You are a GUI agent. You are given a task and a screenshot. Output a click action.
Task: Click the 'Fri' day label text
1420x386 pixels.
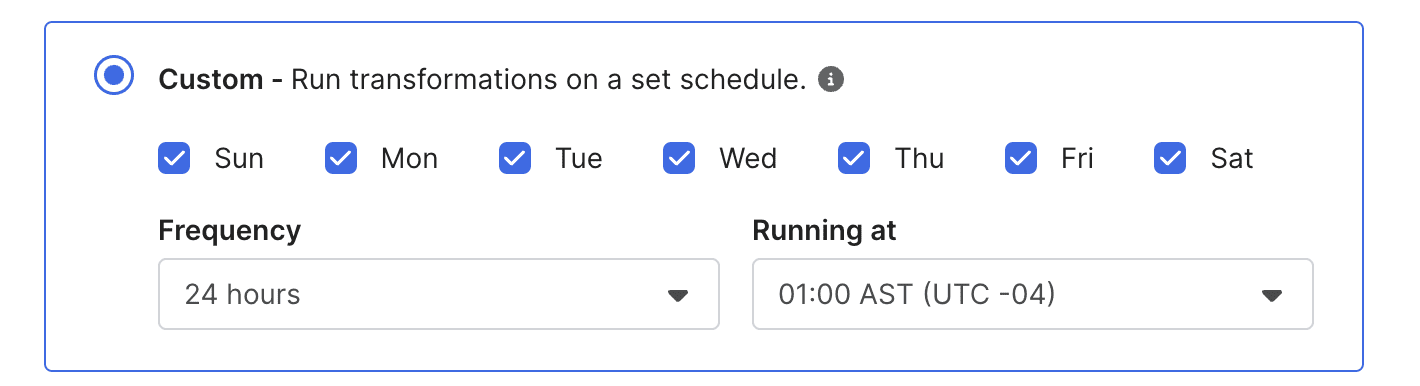tap(1077, 158)
